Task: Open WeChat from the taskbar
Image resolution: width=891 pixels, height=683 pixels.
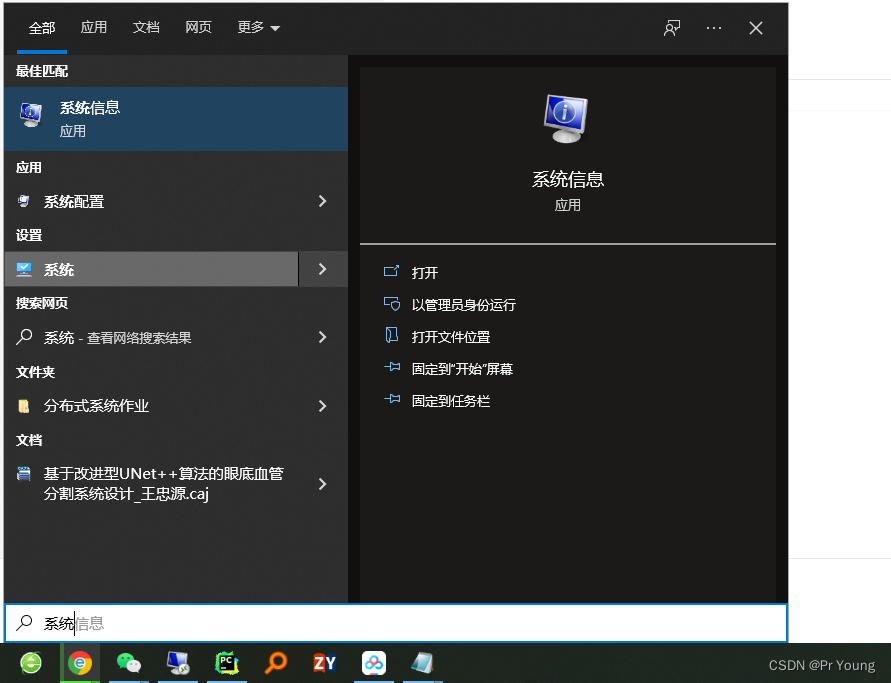Action: tap(129, 663)
